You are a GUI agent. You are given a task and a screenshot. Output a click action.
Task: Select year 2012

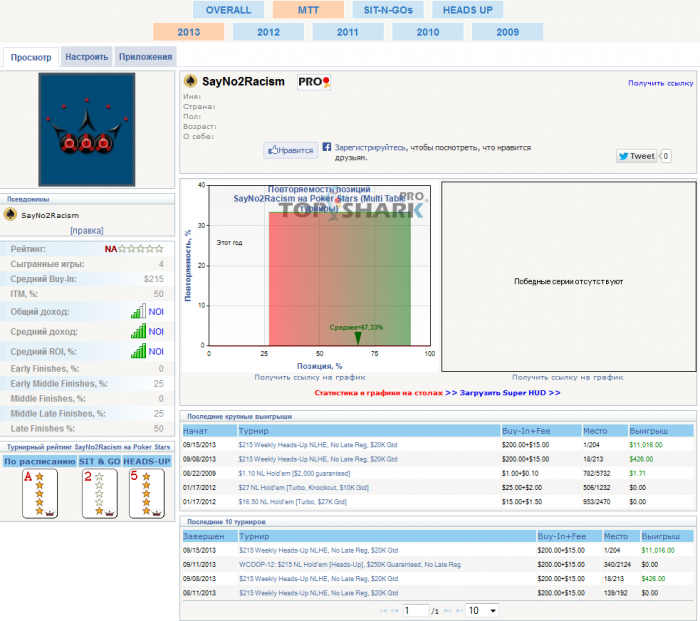pos(268,32)
